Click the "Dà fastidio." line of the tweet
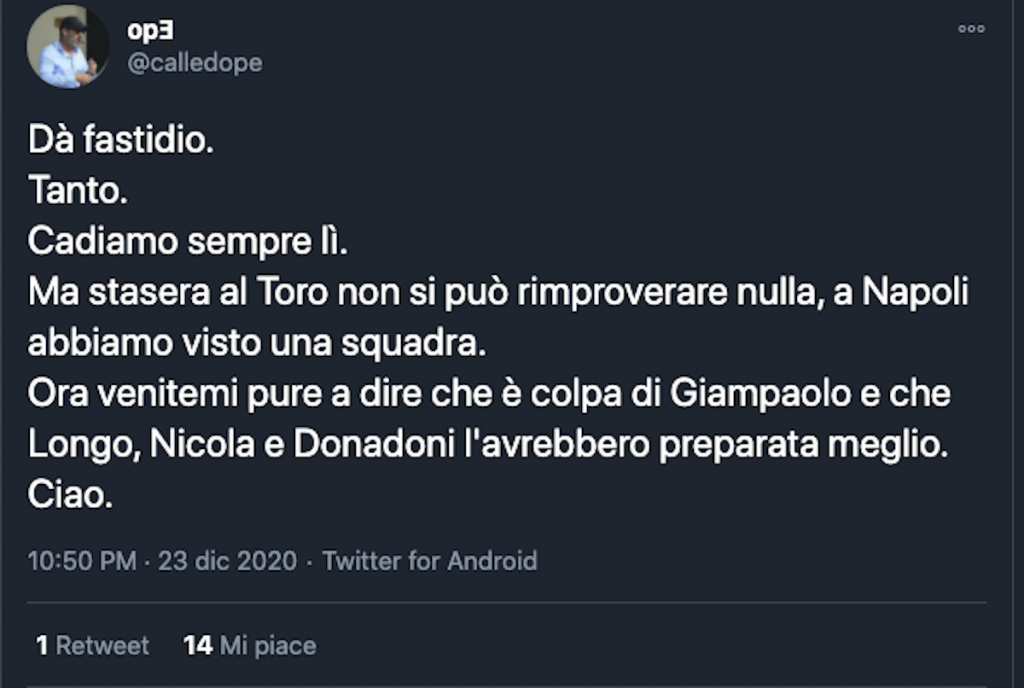 [x=121, y=141]
